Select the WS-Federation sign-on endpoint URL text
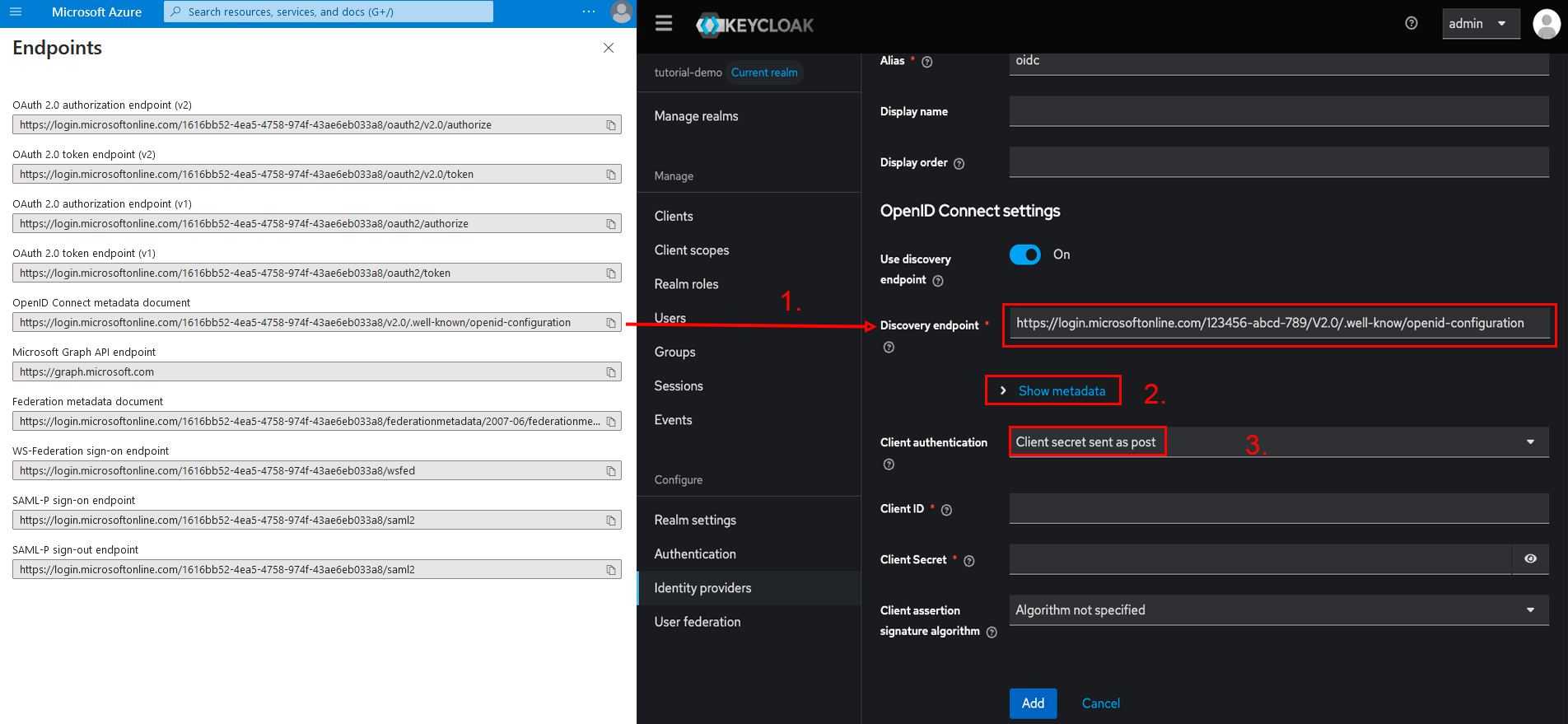Image resolution: width=1568 pixels, height=724 pixels. click(217, 471)
